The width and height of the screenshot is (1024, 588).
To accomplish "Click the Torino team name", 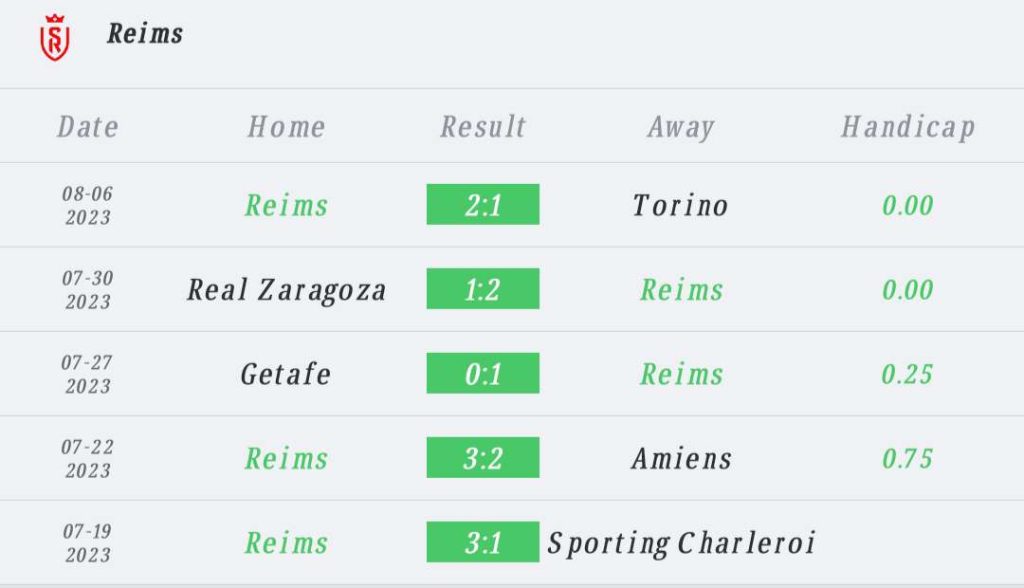I will 680,206.
